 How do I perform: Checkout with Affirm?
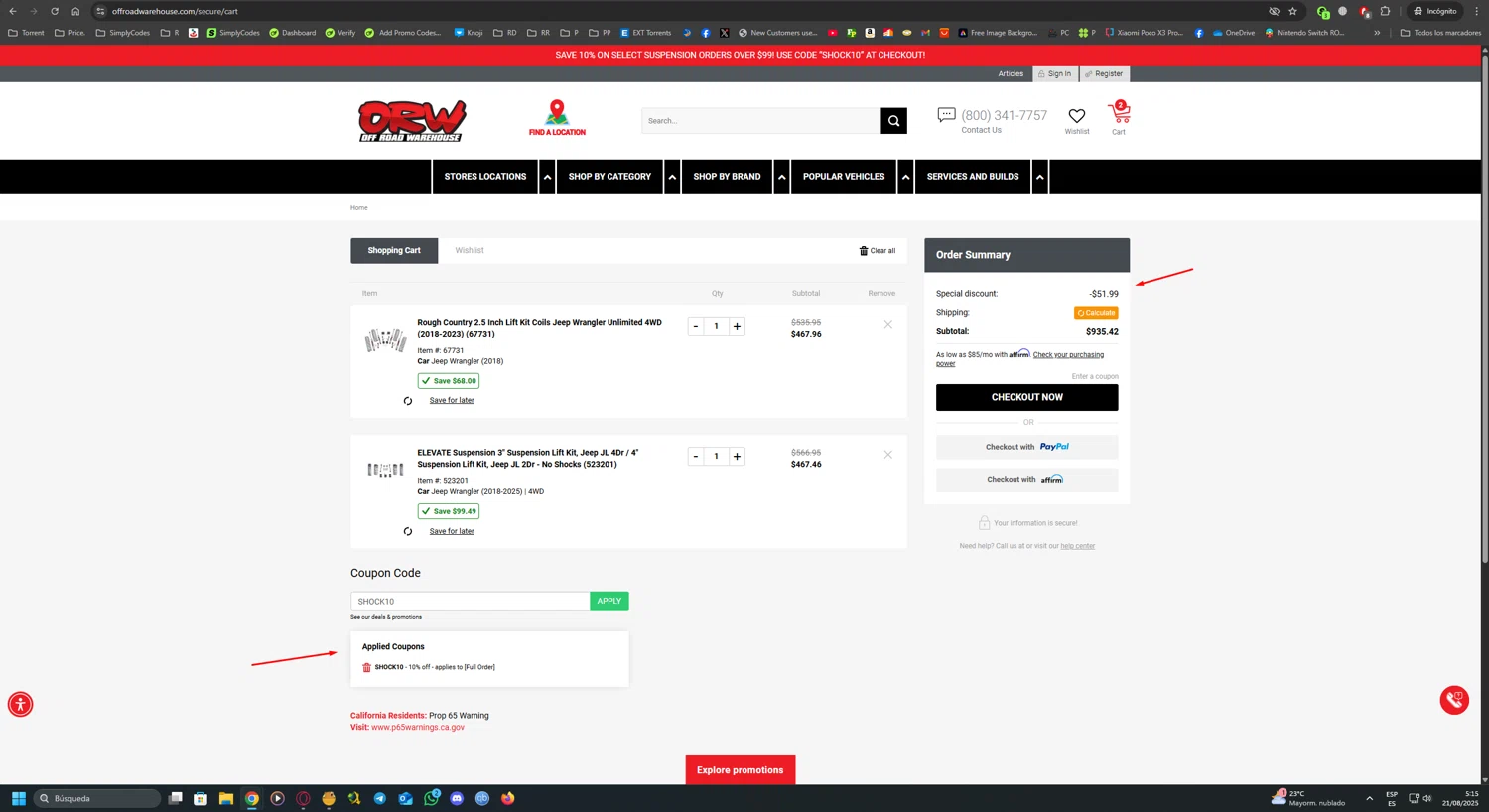point(1026,479)
